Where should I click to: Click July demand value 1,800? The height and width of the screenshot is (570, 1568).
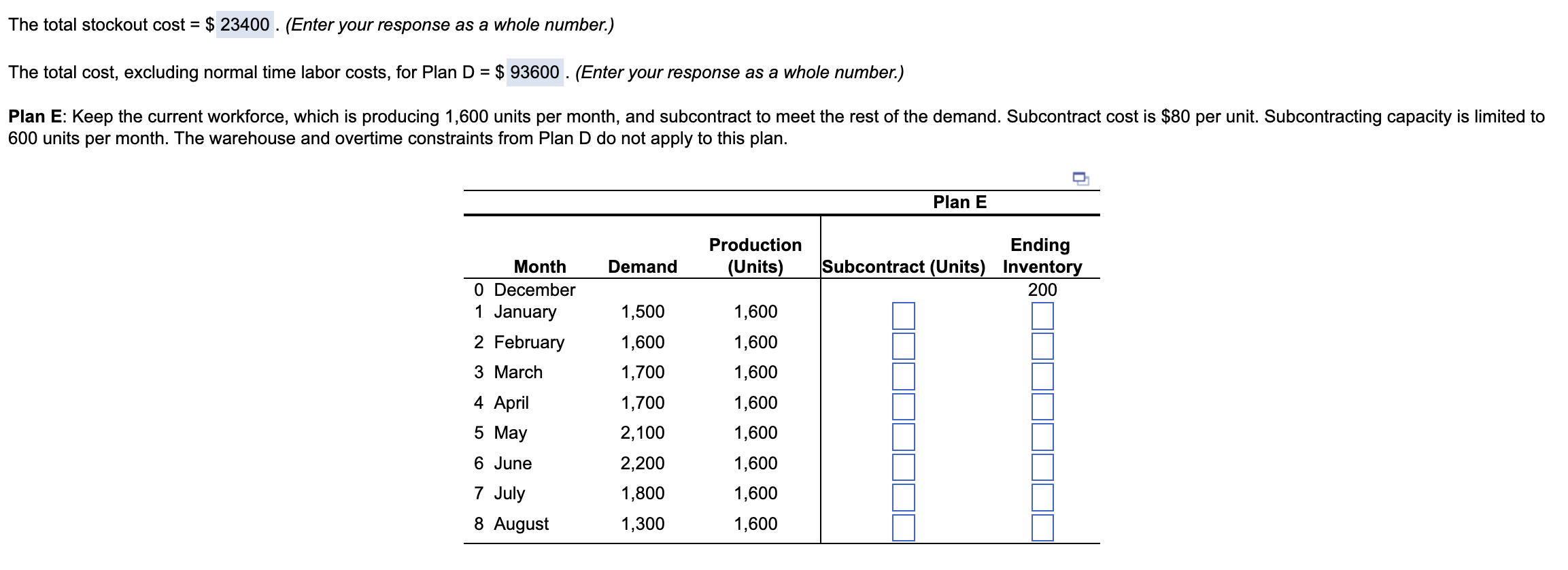[x=643, y=493]
